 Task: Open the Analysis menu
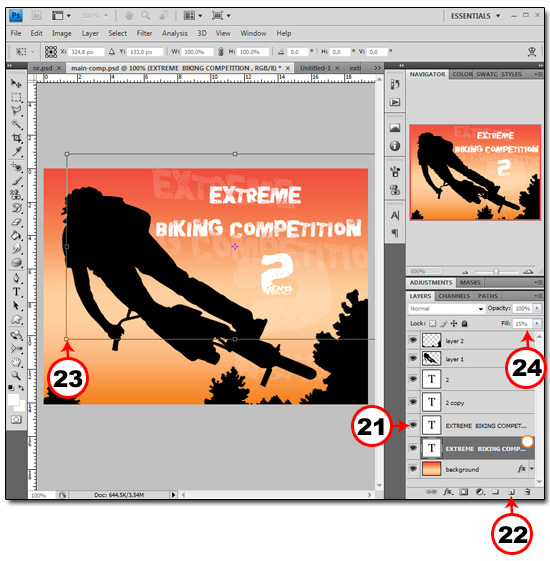(175, 33)
